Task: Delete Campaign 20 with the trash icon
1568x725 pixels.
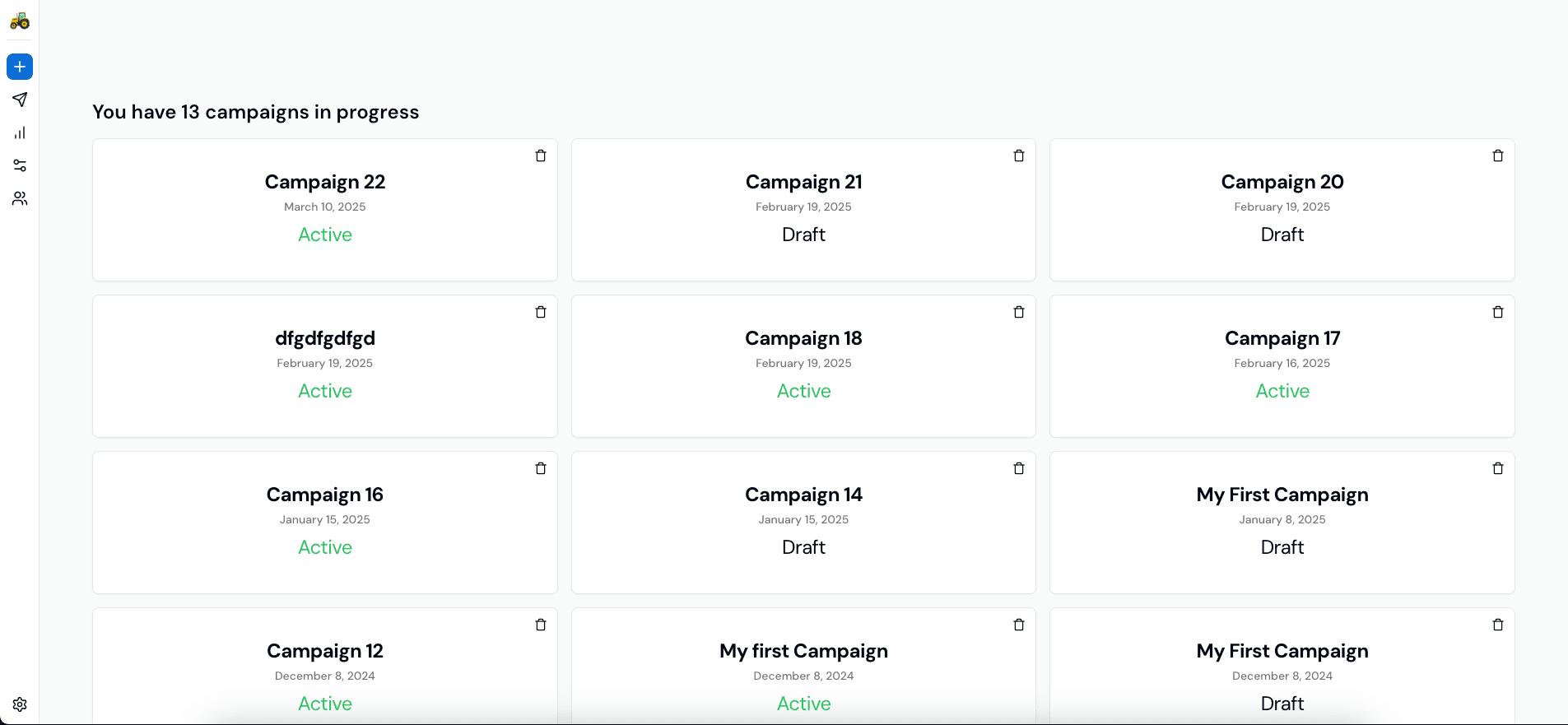Action: 1498,156
